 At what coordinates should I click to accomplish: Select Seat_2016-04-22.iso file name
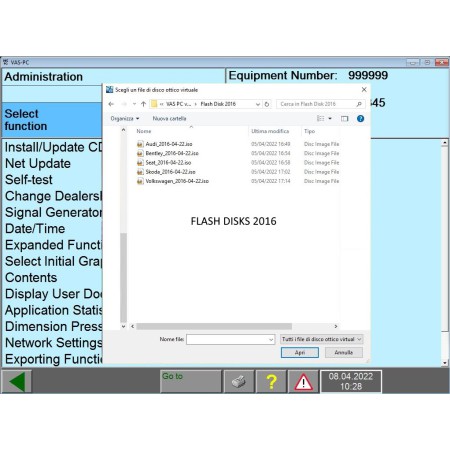(x=168, y=163)
